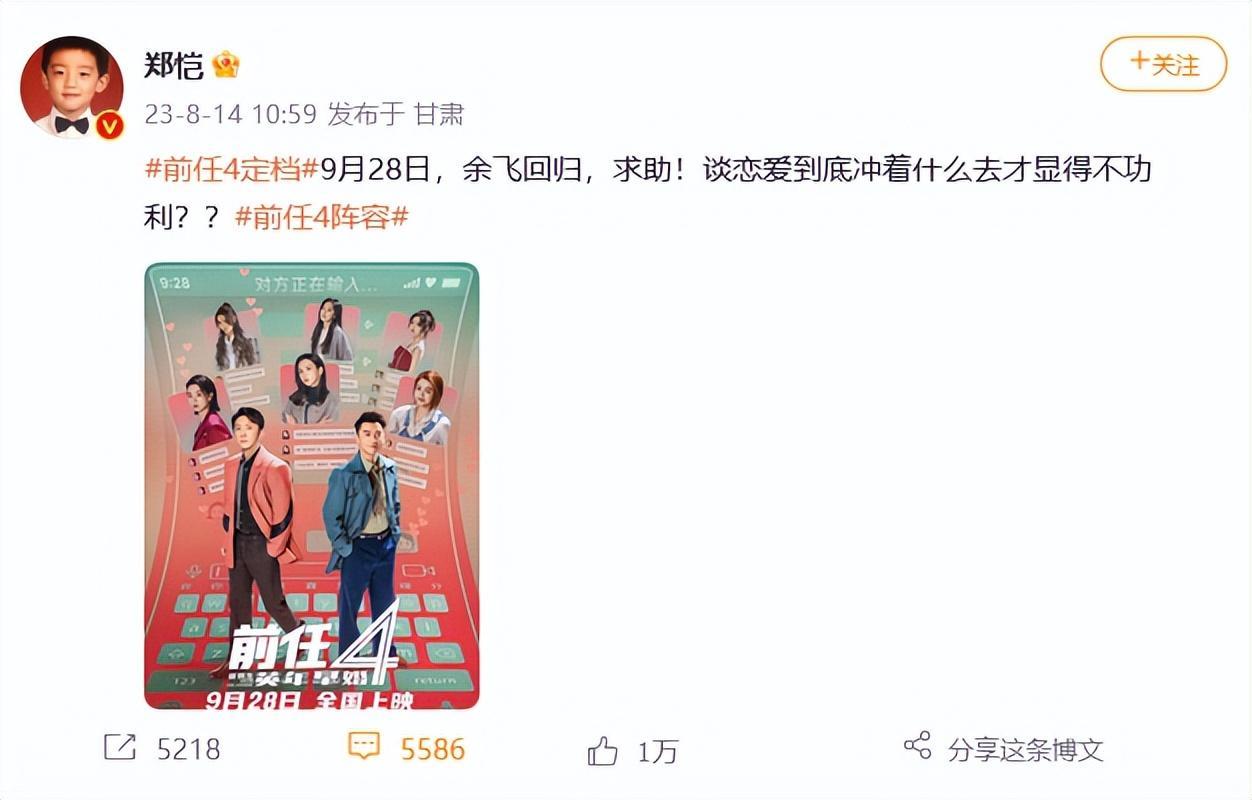Image resolution: width=1252 pixels, height=800 pixels.
Task: Click the crown membership badge beside 郑恺
Action: [x=226, y=66]
